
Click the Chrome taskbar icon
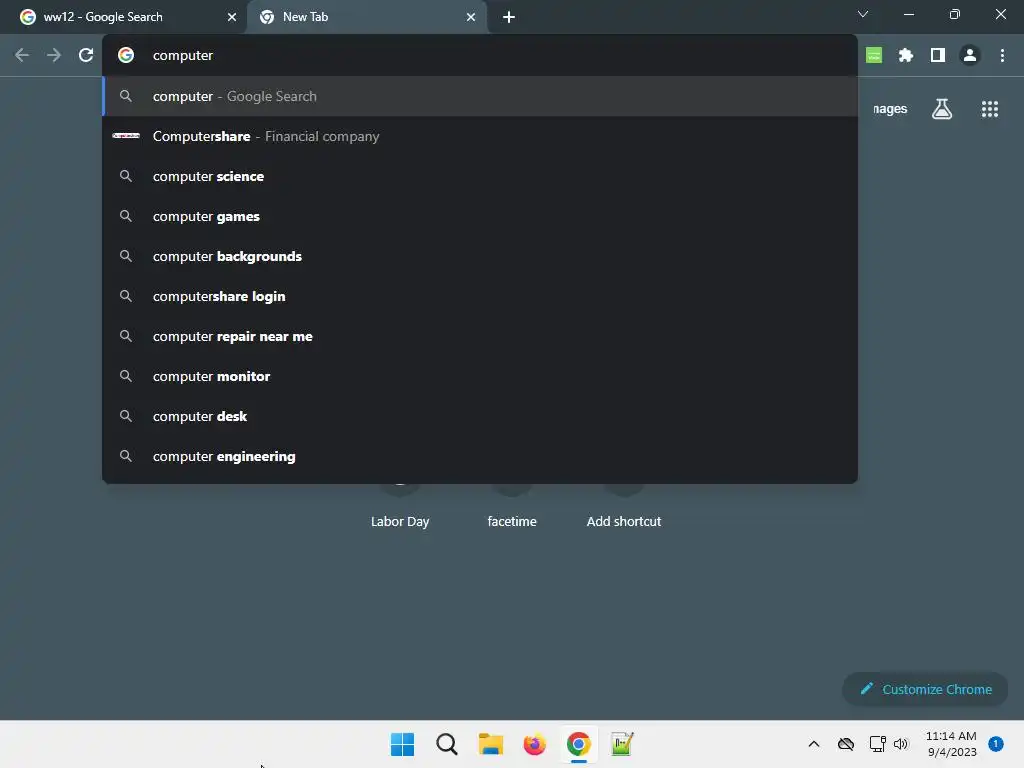point(579,744)
